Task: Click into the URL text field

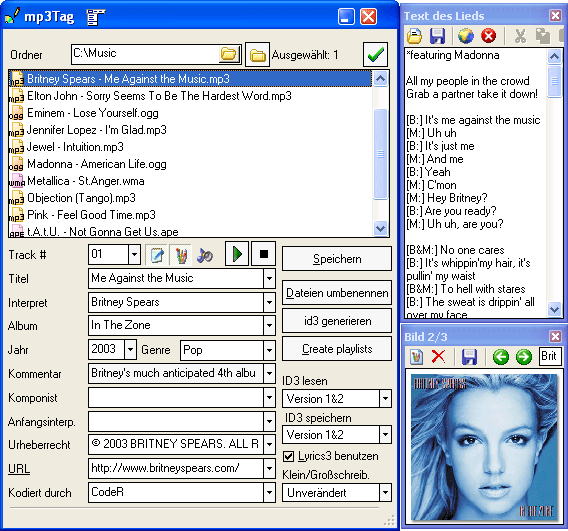Action: pyautogui.click(x=176, y=468)
